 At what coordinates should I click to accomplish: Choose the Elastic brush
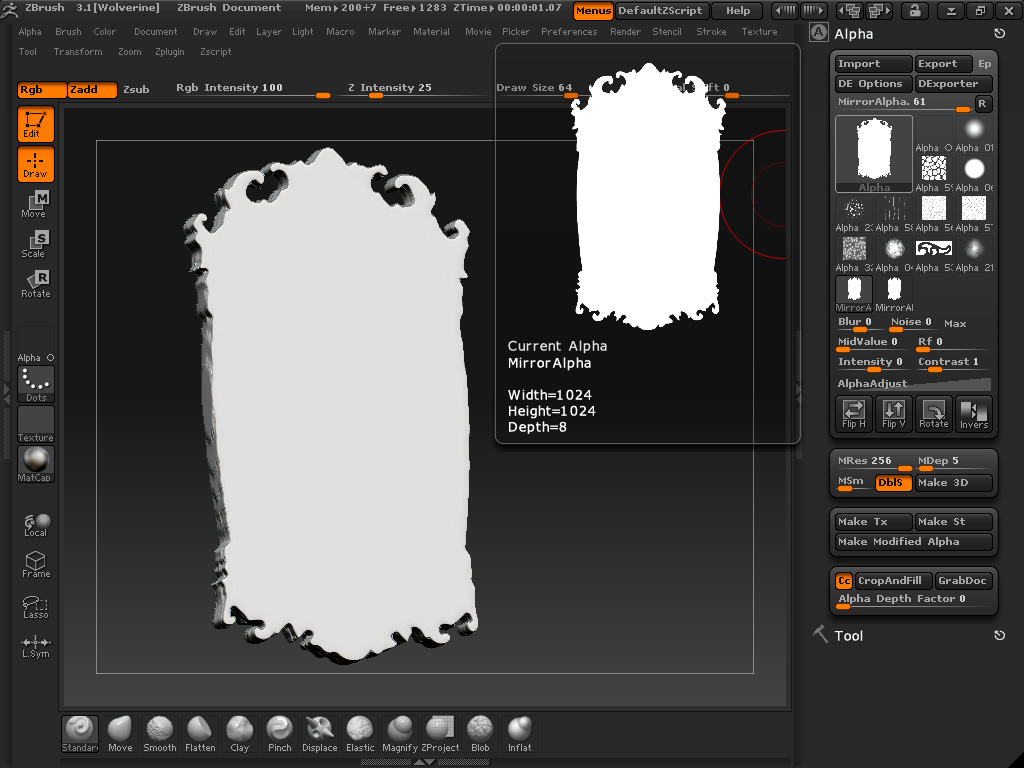click(360, 734)
